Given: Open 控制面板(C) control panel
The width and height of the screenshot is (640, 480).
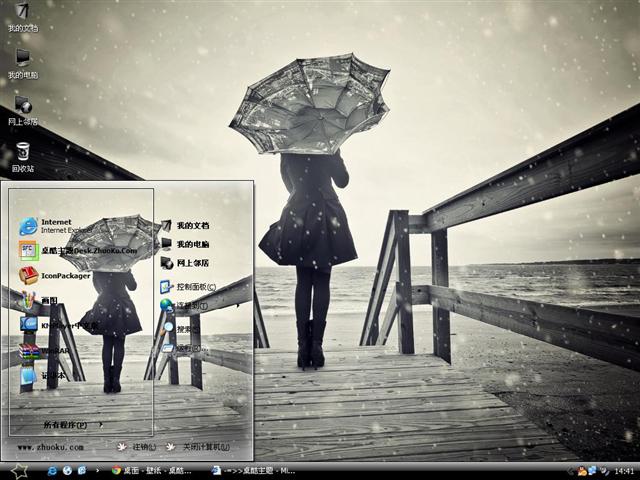Looking at the screenshot, I should tap(188, 287).
